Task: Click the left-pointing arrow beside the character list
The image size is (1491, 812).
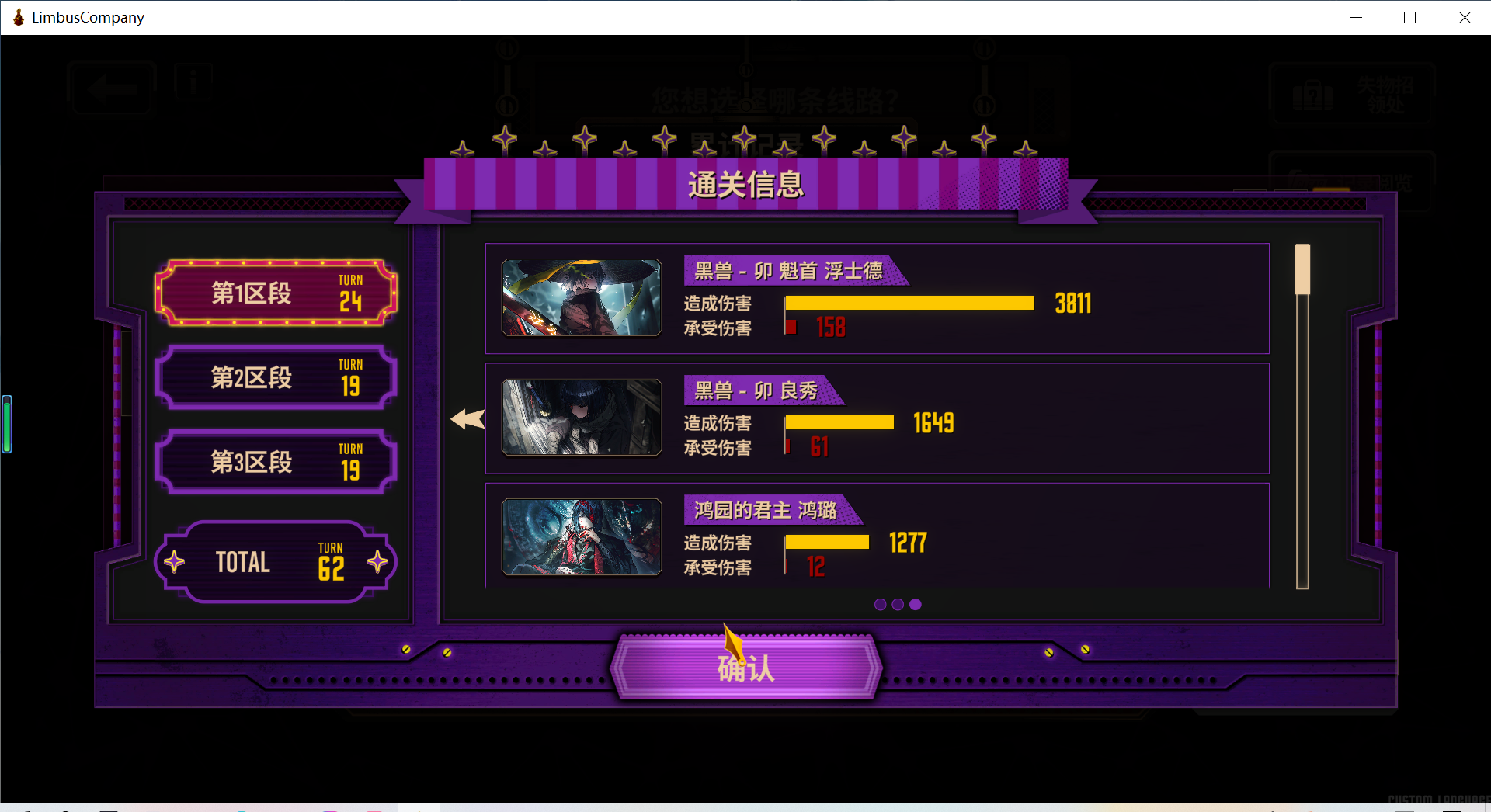Action: click(467, 419)
